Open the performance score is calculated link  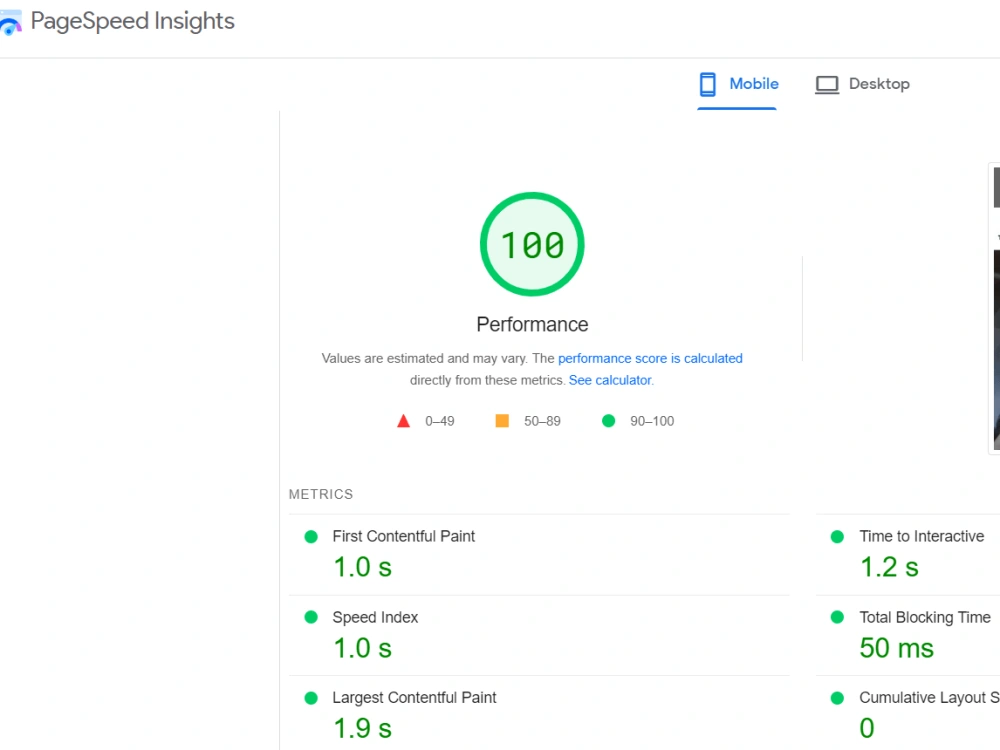650,358
